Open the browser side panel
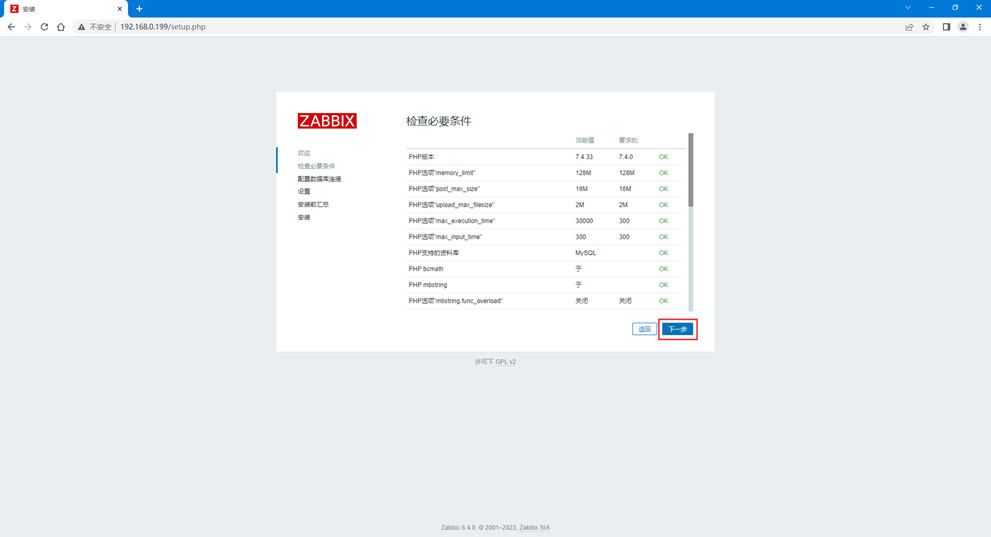The height and width of the screenshot is (537, 991). coord(946,27)
